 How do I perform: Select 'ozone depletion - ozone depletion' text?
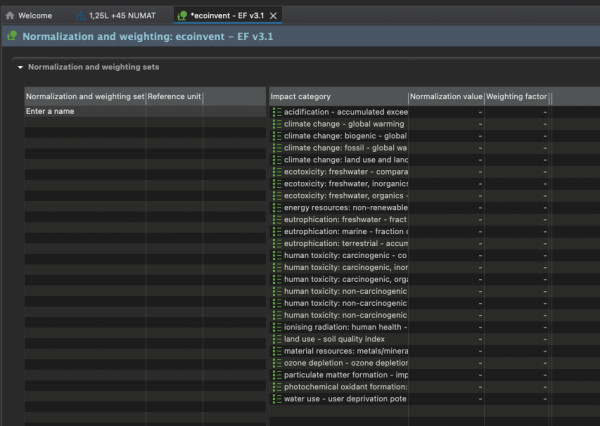pyautogui.click(x=346, y=363)
